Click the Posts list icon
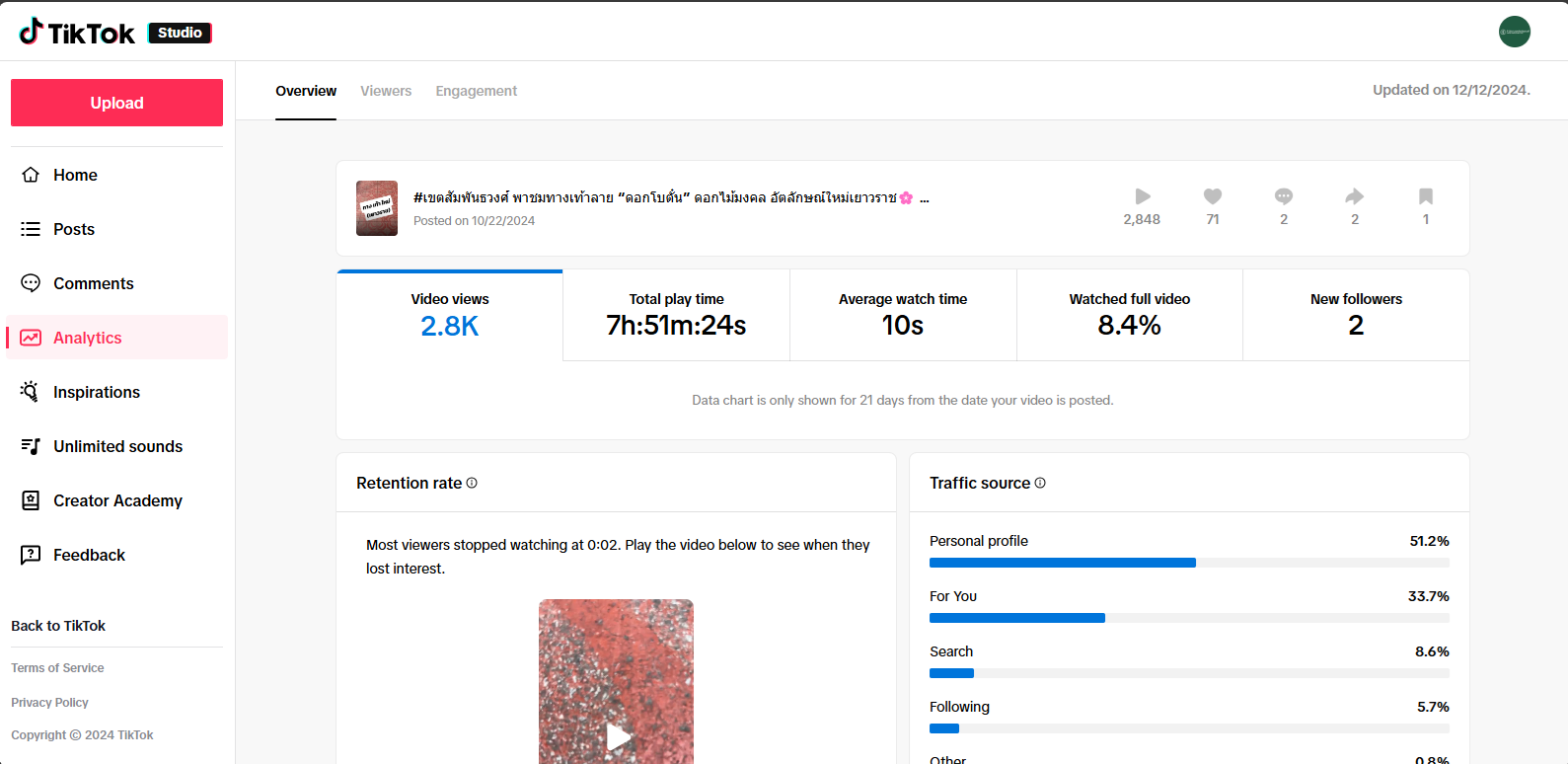This screenshot has width=1568, height=764. pos(31,229)
